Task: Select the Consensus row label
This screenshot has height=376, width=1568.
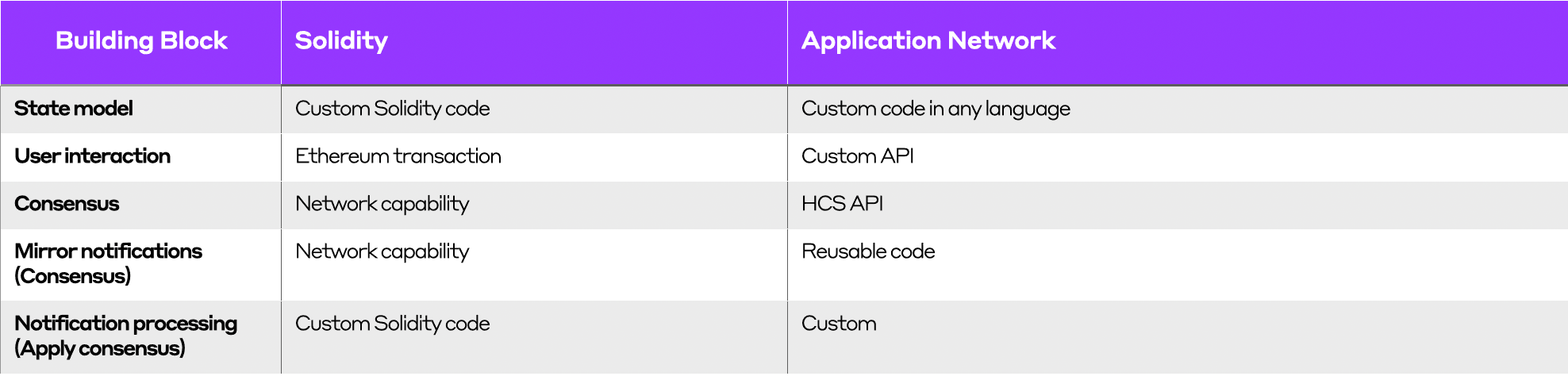Action: pyautogui.click(x=67, y=203)
